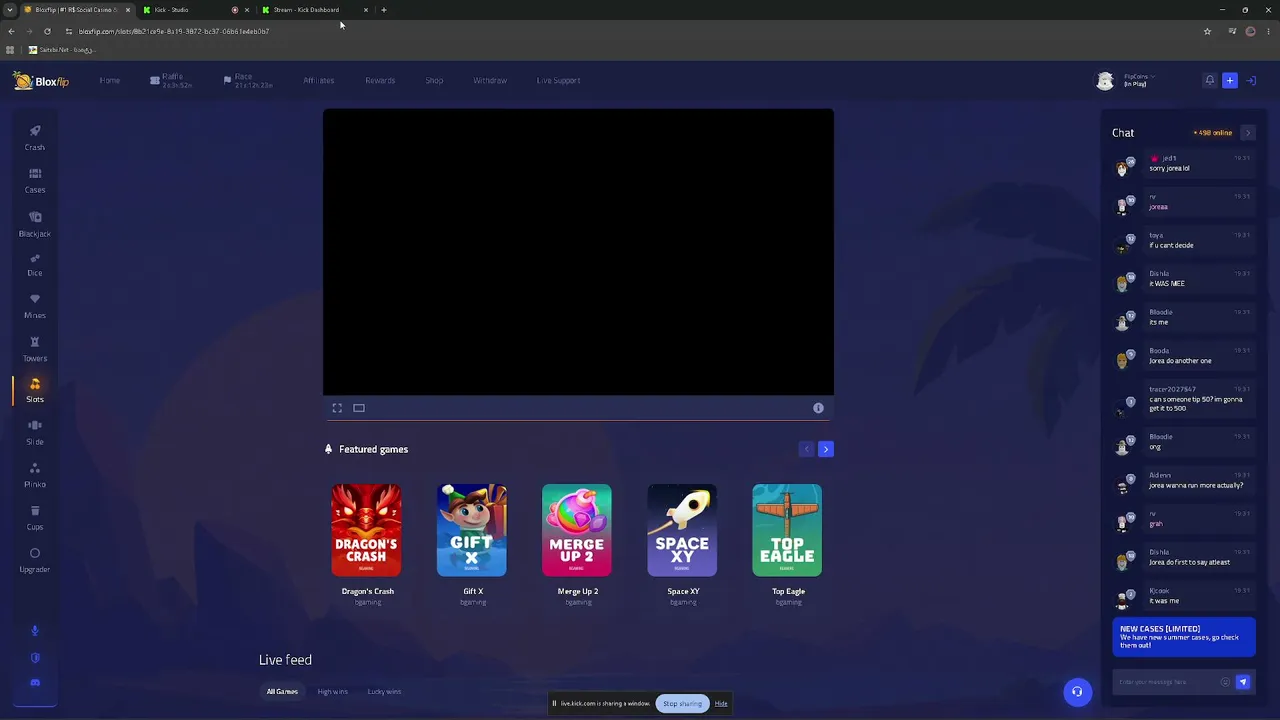1280x720 pixels.
Task: Open Blackjack from the left sidebar
Action: point(35,224)
